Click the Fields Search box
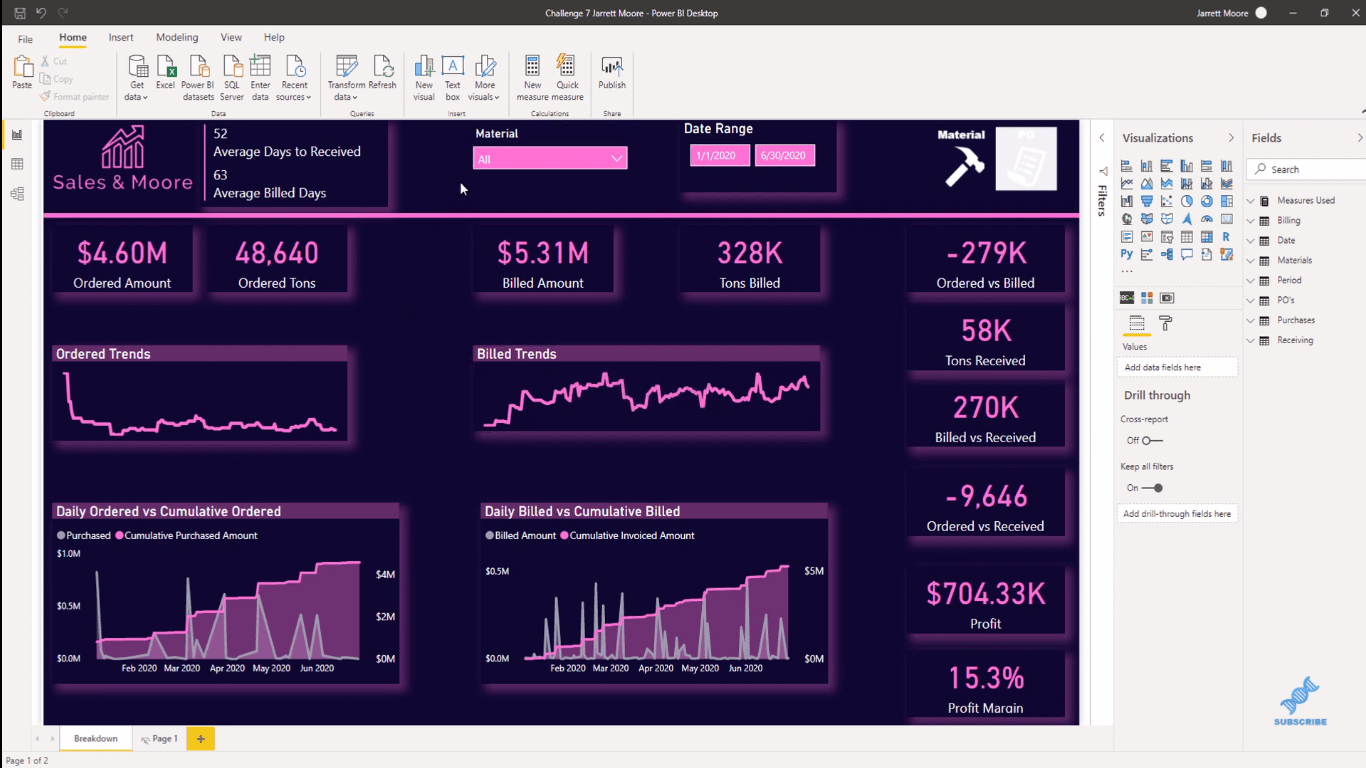The height and width of the screenshot is (768, 1366). (x=1306, y=169)
